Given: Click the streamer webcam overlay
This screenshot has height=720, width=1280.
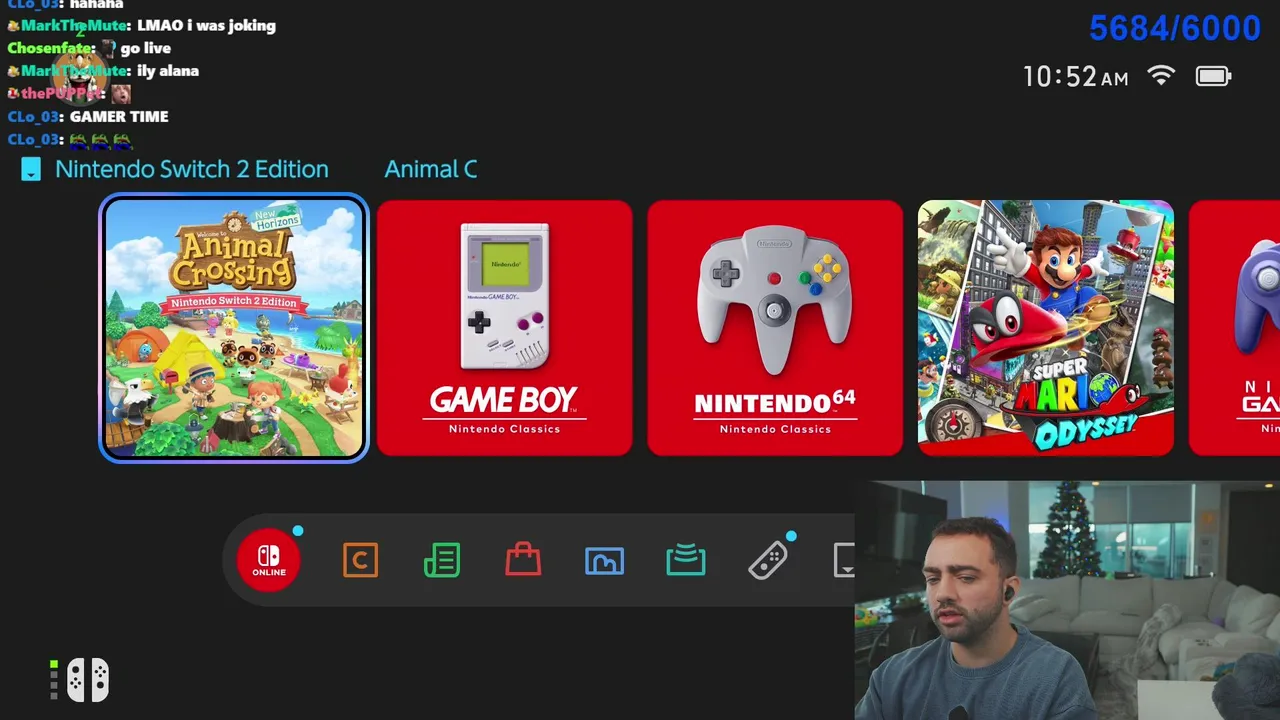Looking at the screenshot, I should pos(1067,600).
